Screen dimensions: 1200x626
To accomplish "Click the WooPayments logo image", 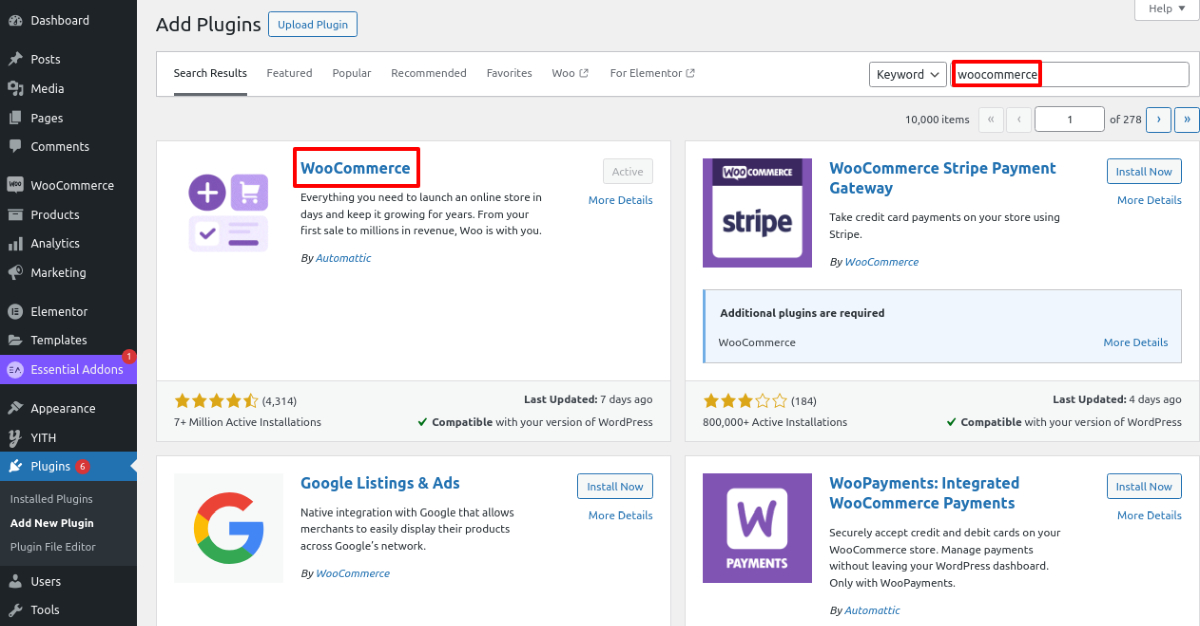I will tap(756, 528).
